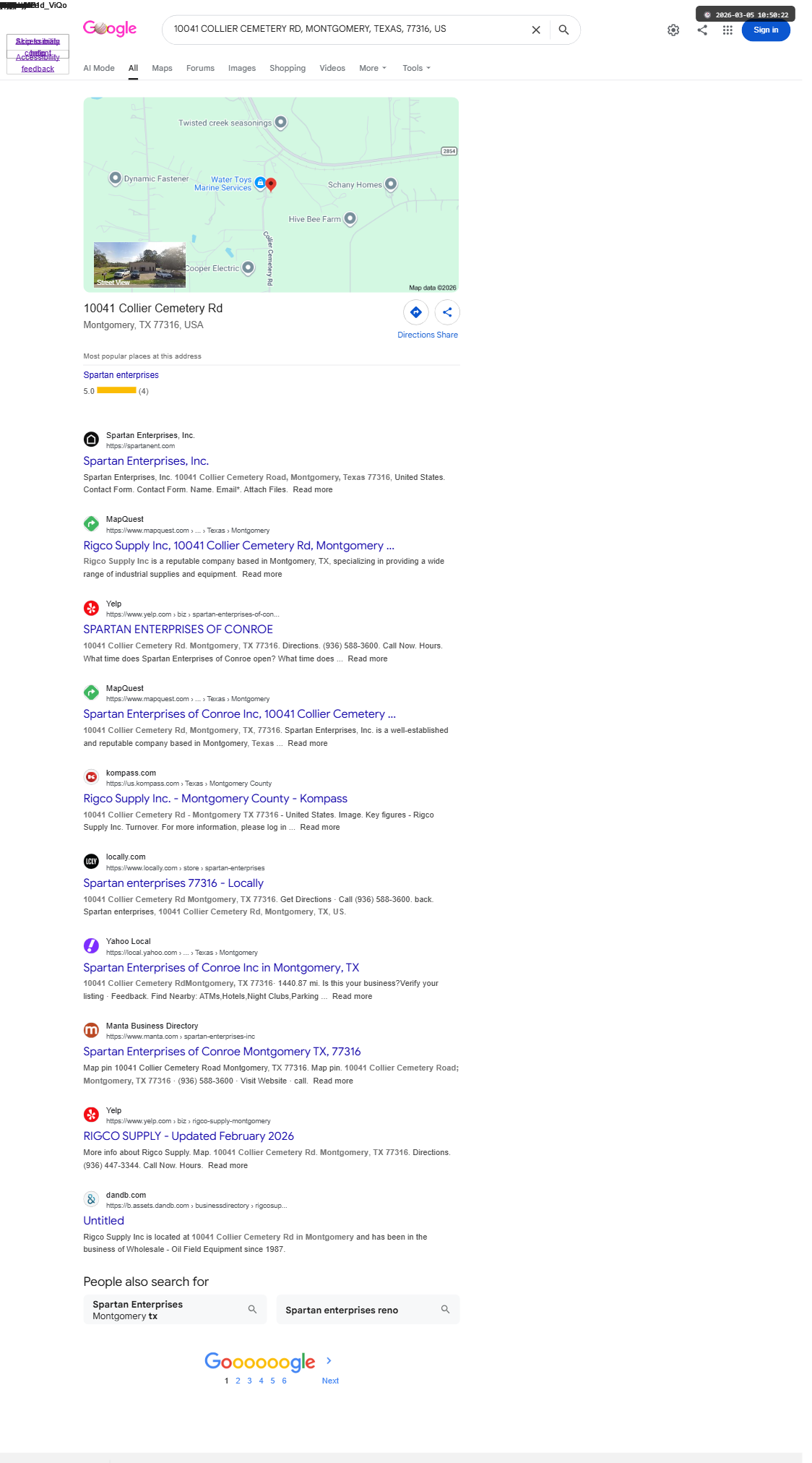
Task: Click into the search query input field
Action: tap(347, 29)
